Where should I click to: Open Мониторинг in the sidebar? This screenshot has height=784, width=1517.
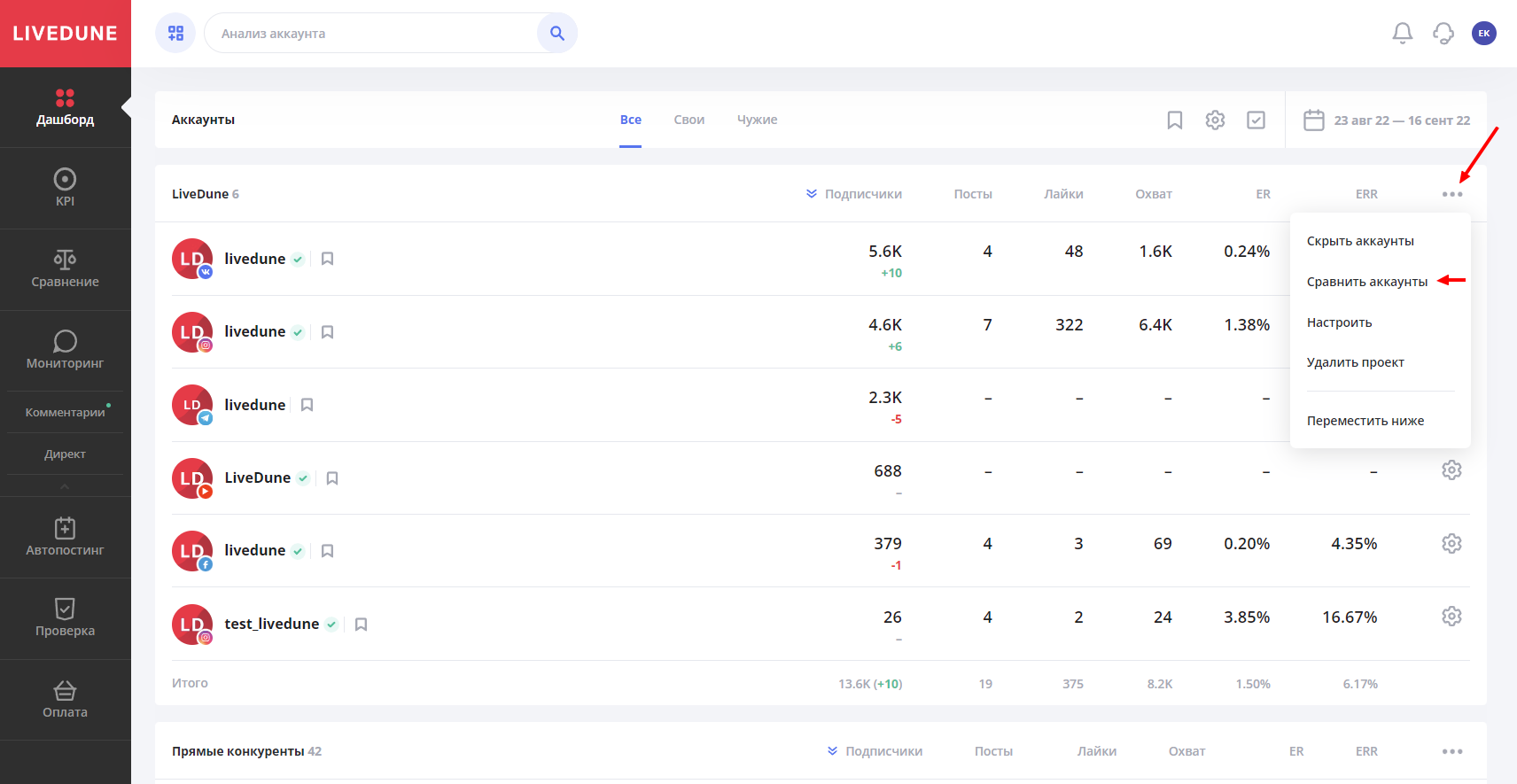pos(66,351)
